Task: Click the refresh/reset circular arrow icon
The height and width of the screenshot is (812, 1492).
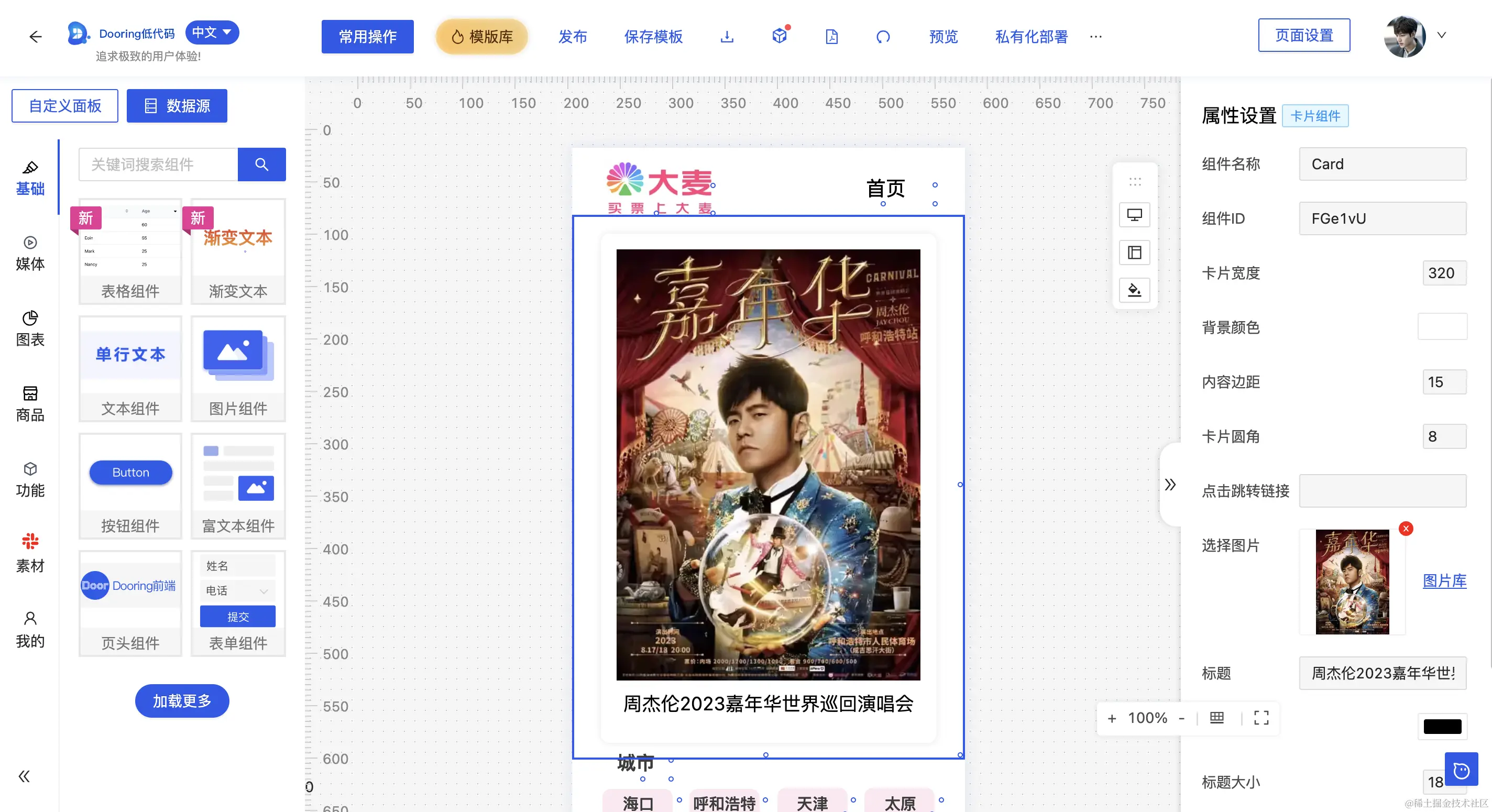Action: [883, 37]
